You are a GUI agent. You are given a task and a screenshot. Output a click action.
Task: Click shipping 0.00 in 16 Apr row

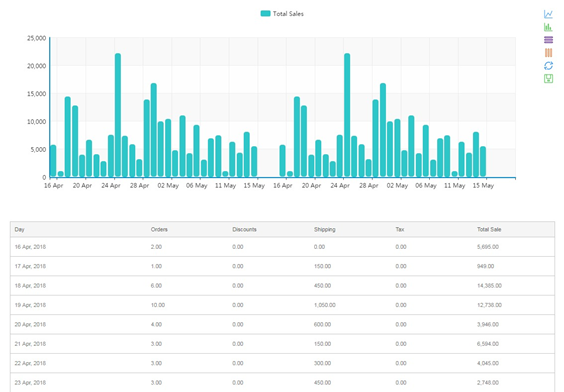(319, 247)
